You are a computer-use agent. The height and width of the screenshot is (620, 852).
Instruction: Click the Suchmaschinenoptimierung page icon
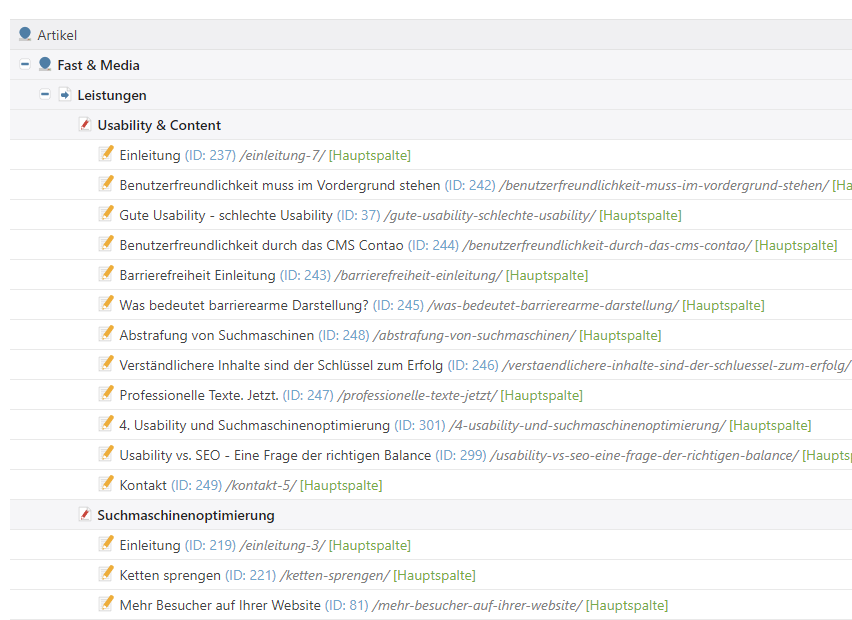pos(85,514)
